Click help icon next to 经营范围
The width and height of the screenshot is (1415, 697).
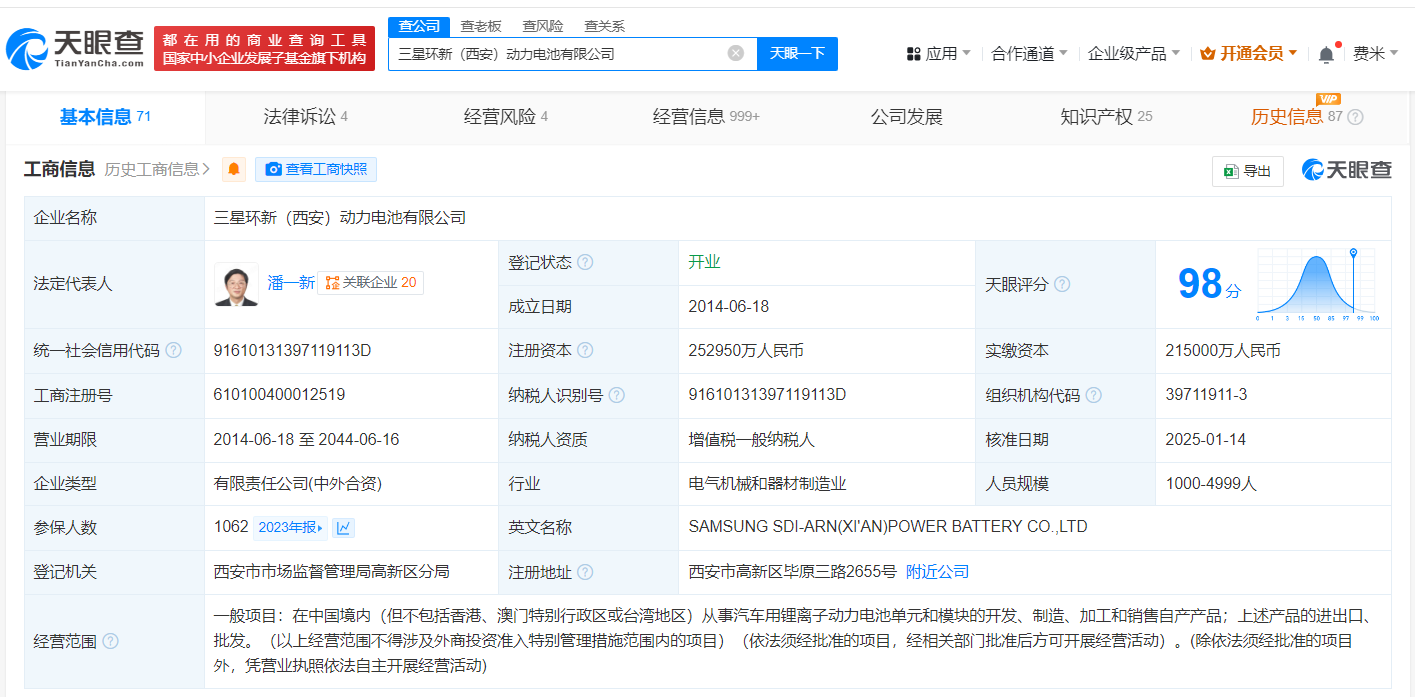pyautogui.click(x=110, y=641)
